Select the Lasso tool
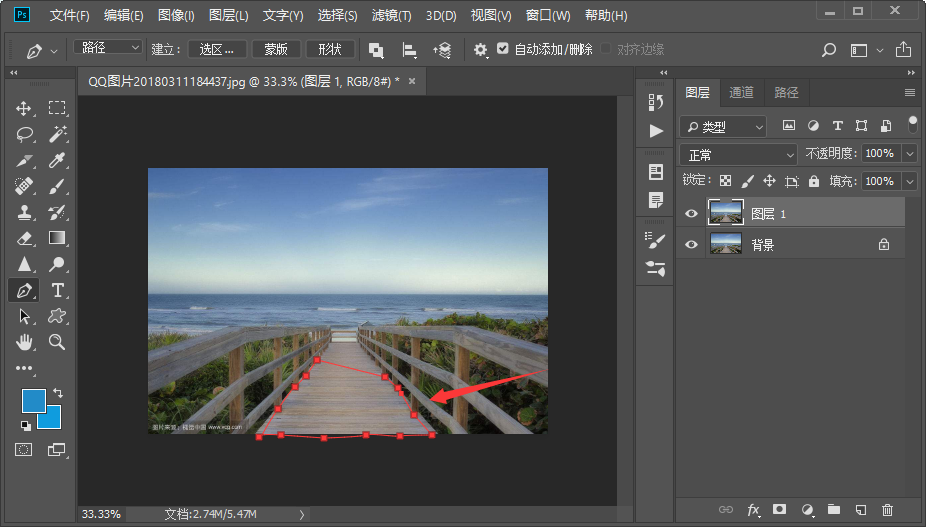The width and height of the screenshot is (926, 527). (x=24, y=134)
